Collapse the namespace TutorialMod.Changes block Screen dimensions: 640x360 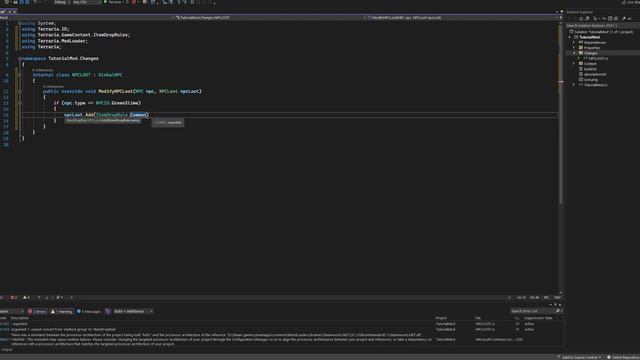coord(19,58)
